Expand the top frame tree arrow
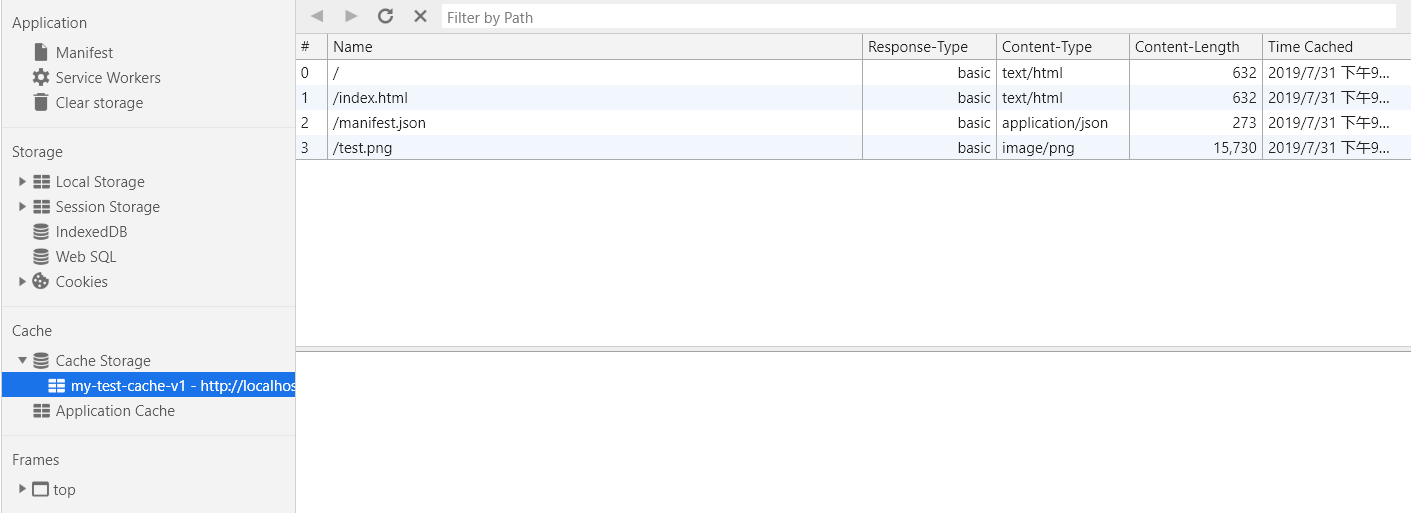Image resolution: width=1411 pixels, height=513 pixels. tap(22, 489)
